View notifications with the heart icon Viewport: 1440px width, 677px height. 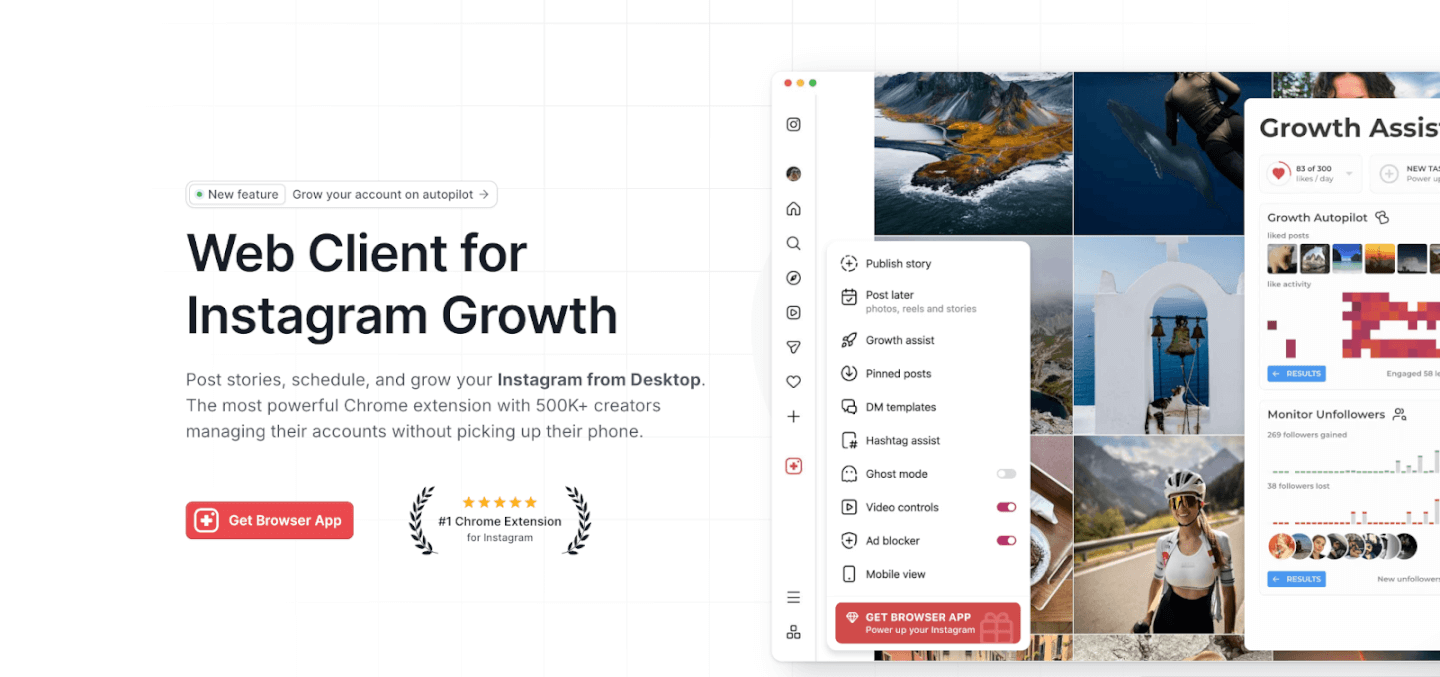pos(793,381)
